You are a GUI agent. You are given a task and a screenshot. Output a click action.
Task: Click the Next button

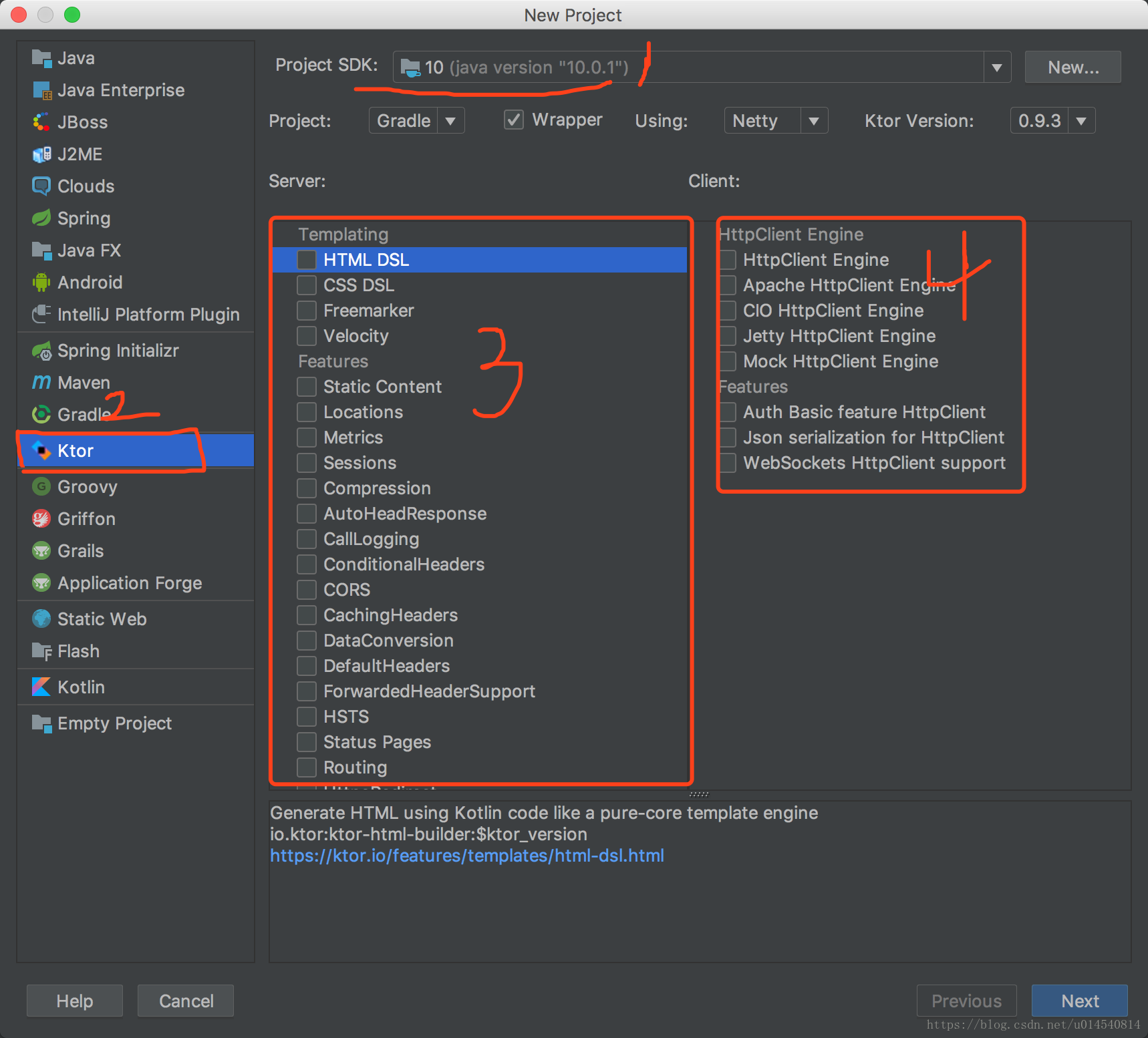coord(1080,1001)
